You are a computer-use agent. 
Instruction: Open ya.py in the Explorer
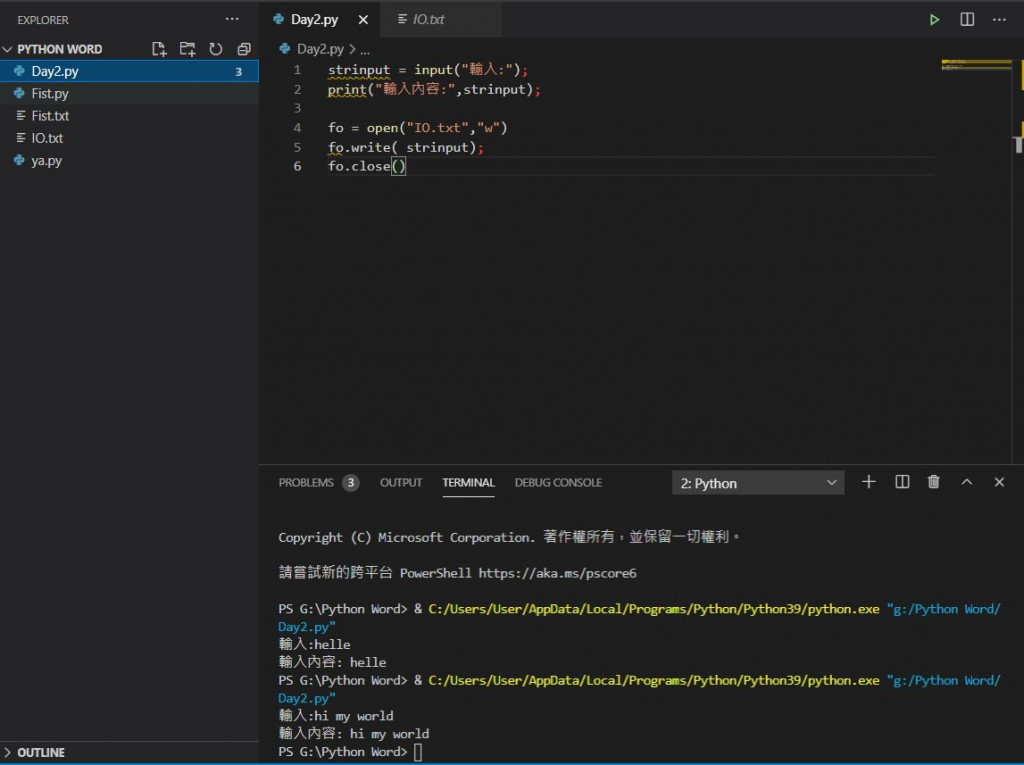[x=129, y=160]
